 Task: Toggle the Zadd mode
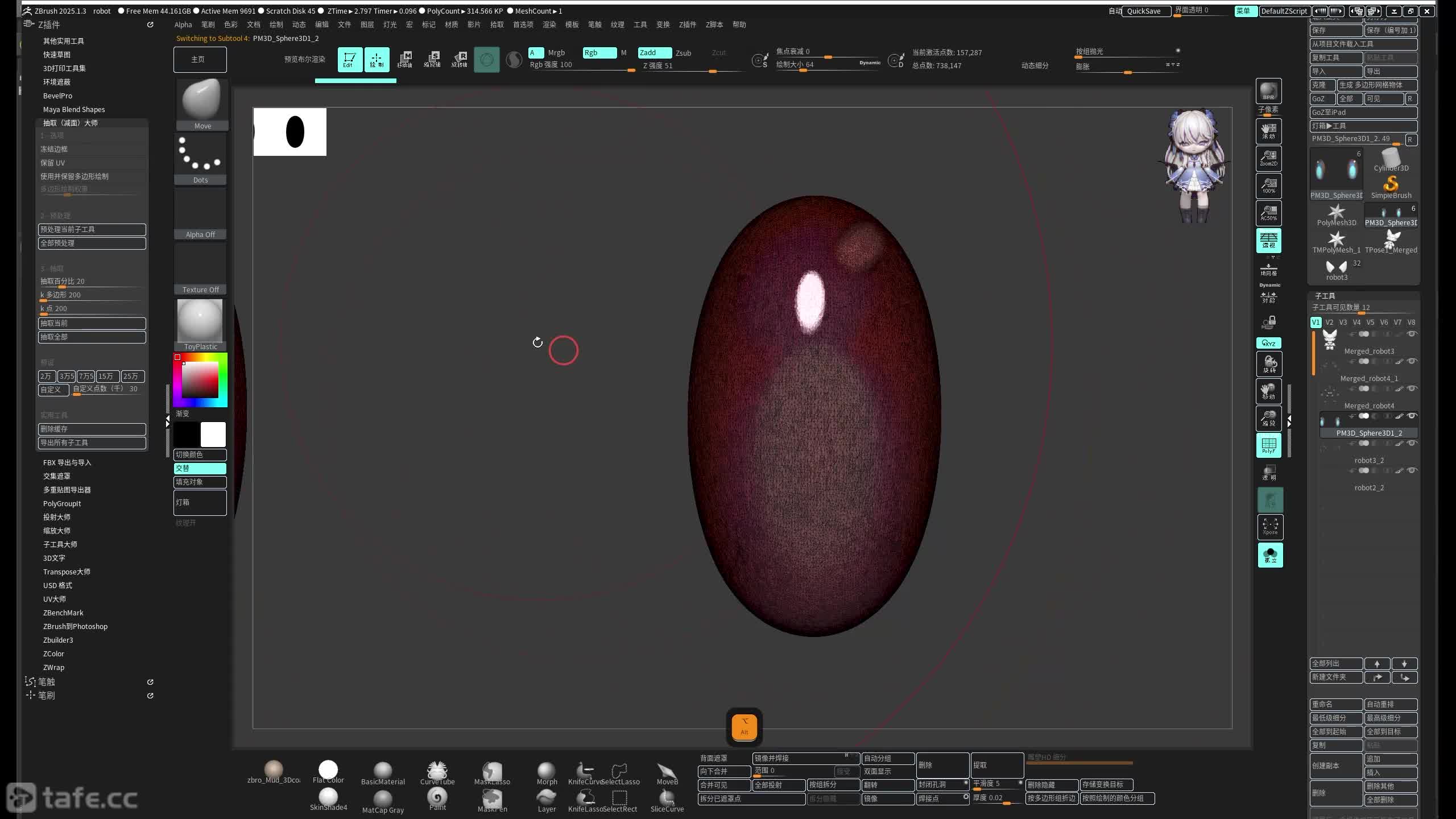[x=654, y=53]
